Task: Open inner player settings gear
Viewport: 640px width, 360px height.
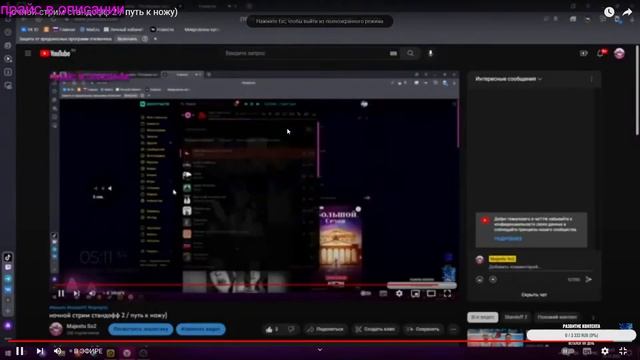Action: coord(399,293)
